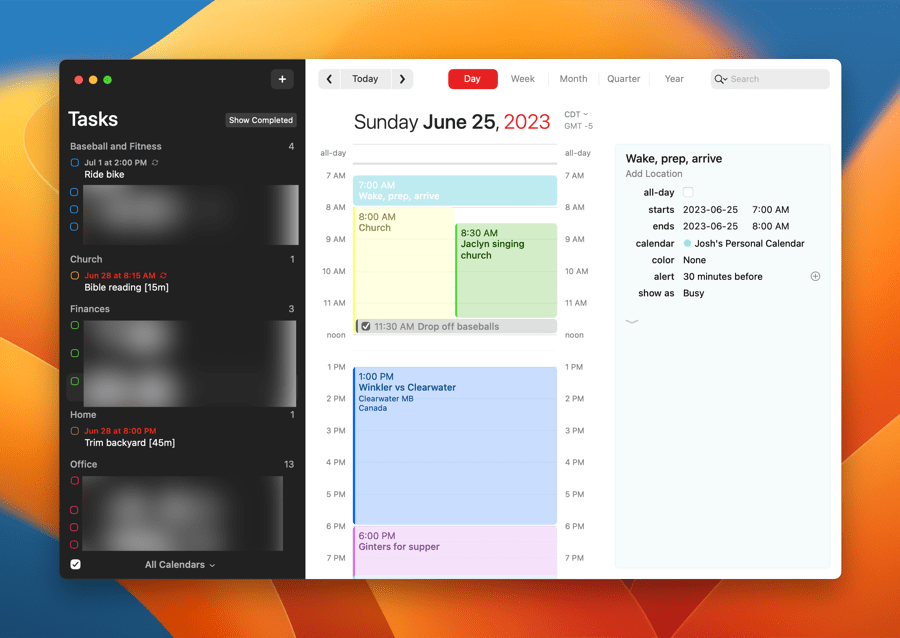Go to next day arrow
Image resolution: width=900 pixels, height=638 pixels.
[x=402, y=79]
